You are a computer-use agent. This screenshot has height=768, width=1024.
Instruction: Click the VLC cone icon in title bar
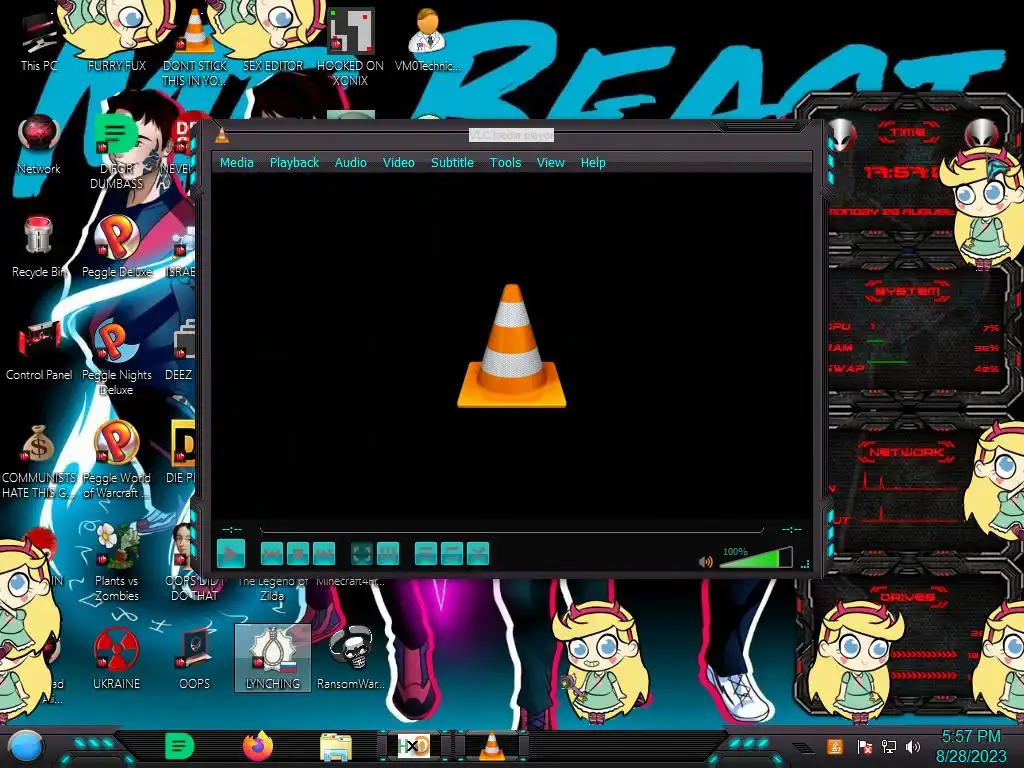pyautogui.click(x=222, y=135)
